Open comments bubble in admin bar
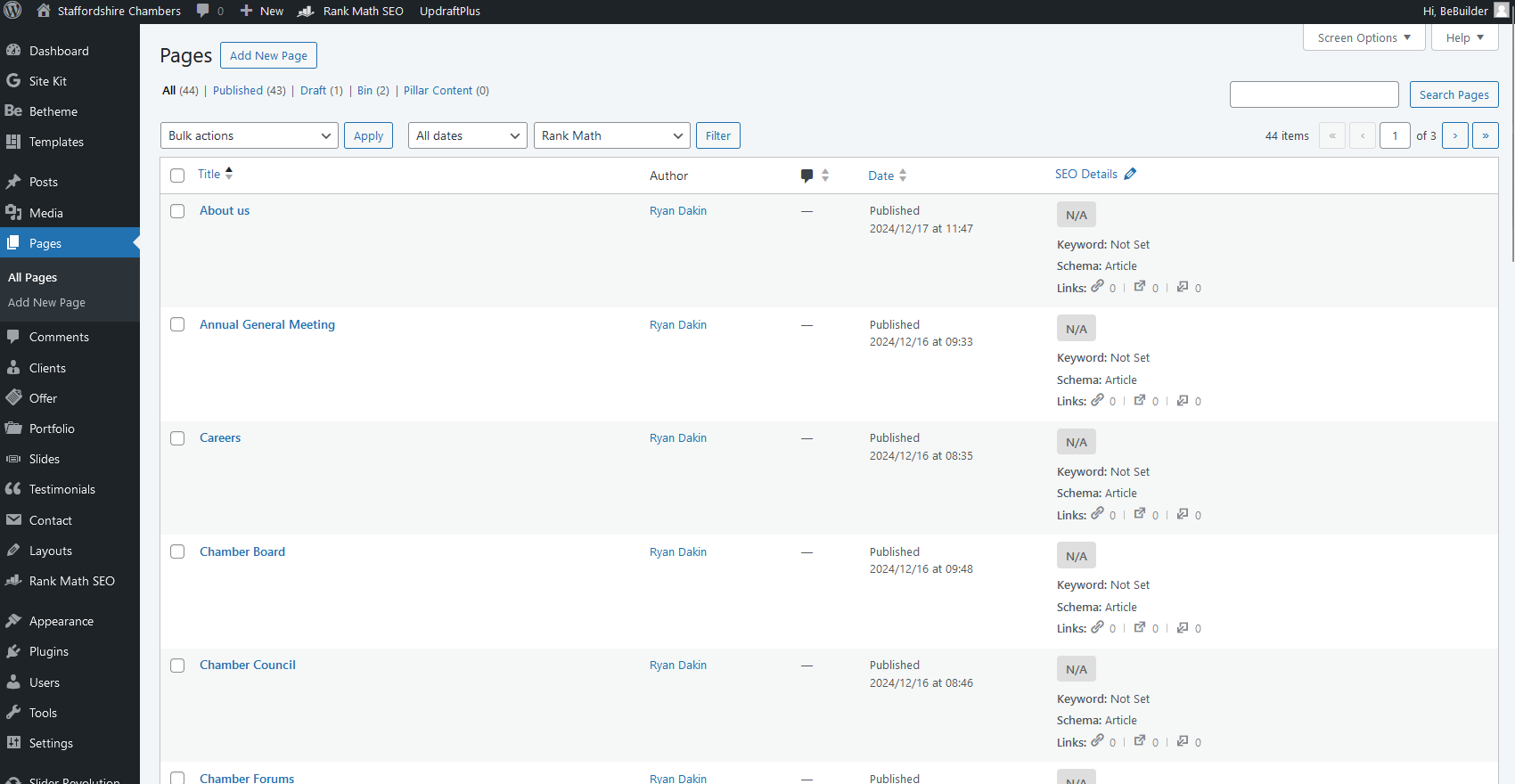Viewport: 1515px width, 784px height. [203, 11]
